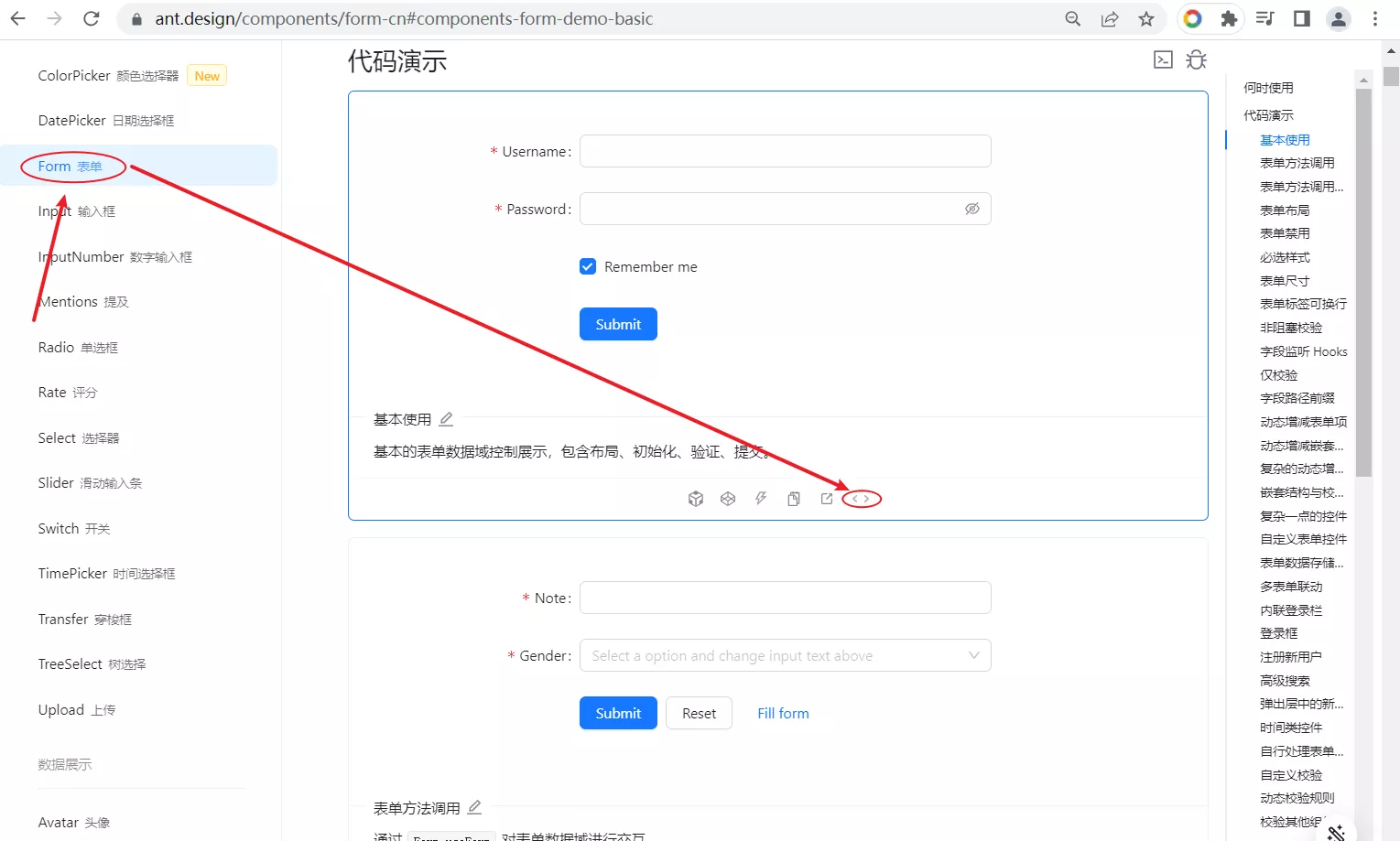Open demo in CodeSandbox icon

point(696,499)
